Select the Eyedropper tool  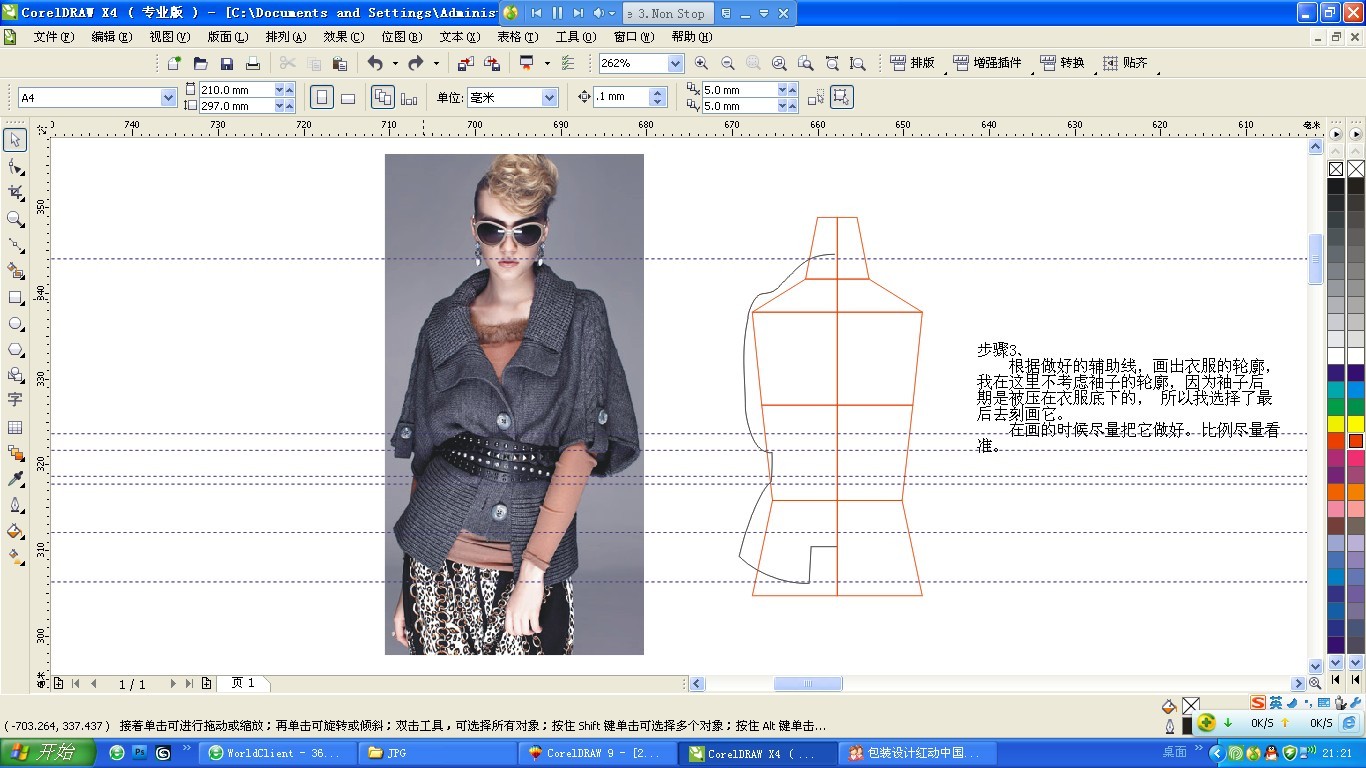coord(15,479)
